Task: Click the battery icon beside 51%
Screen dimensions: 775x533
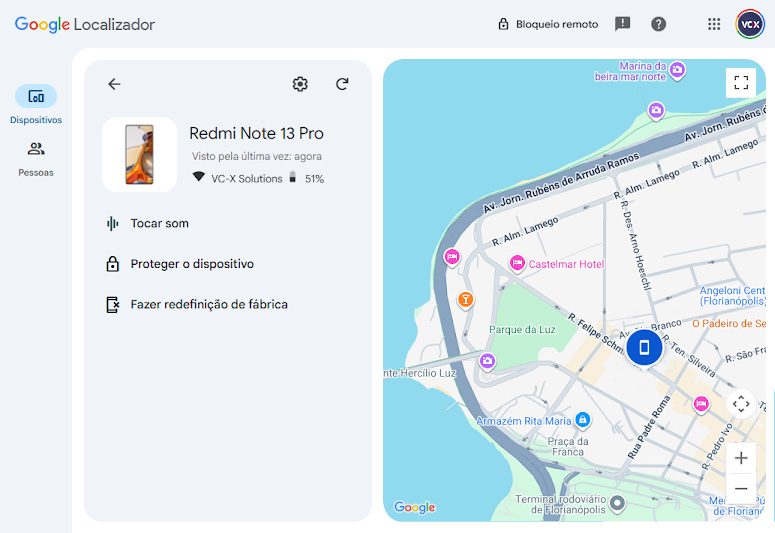Action: click(x=293, y=177)
